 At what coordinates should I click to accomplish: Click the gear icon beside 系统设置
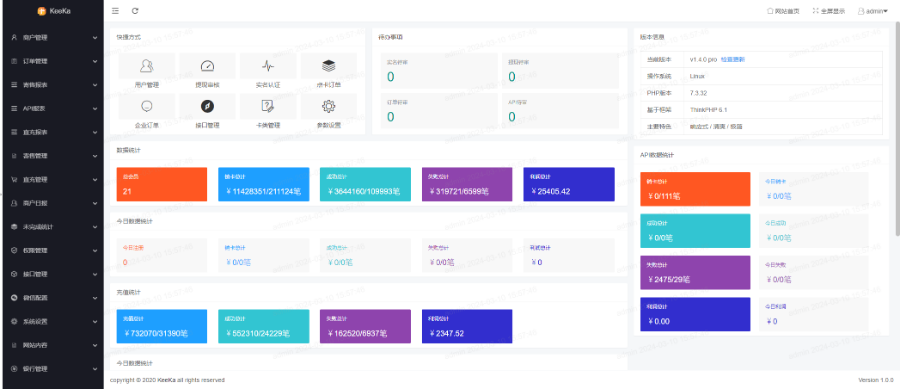coord(14,321)
